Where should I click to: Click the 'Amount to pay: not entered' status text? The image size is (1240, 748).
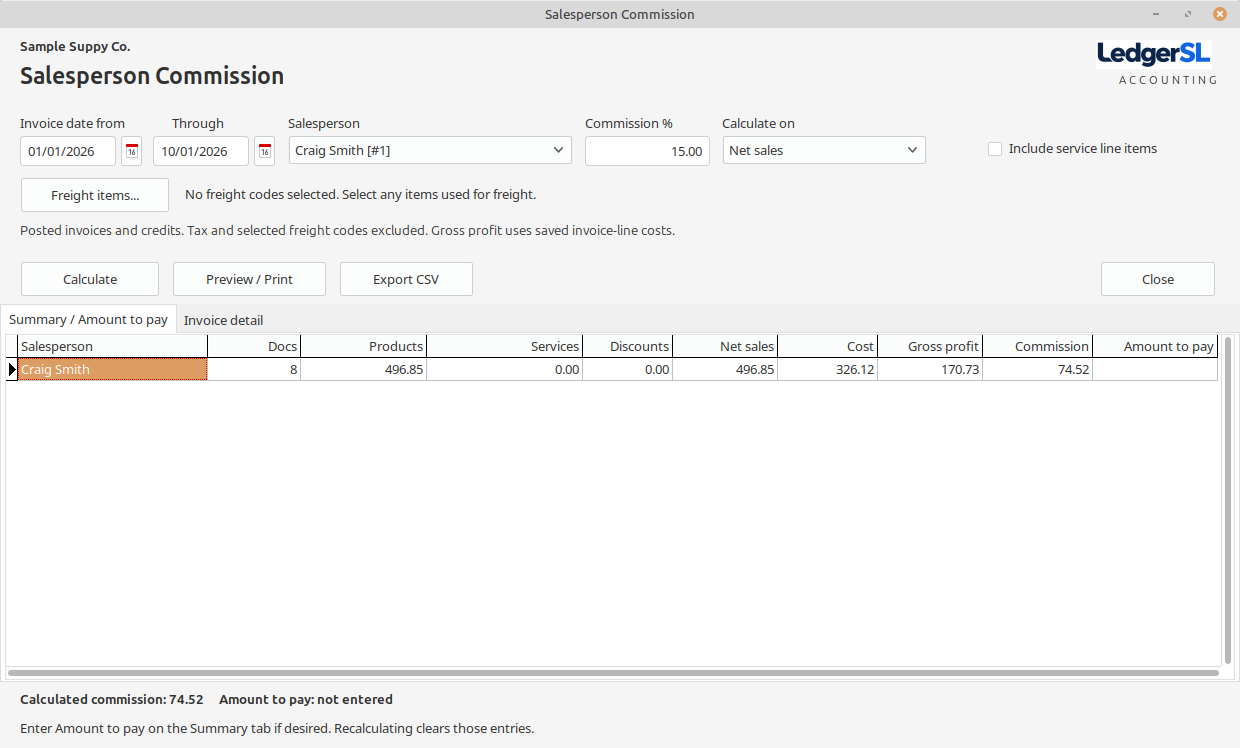(306, 700)
